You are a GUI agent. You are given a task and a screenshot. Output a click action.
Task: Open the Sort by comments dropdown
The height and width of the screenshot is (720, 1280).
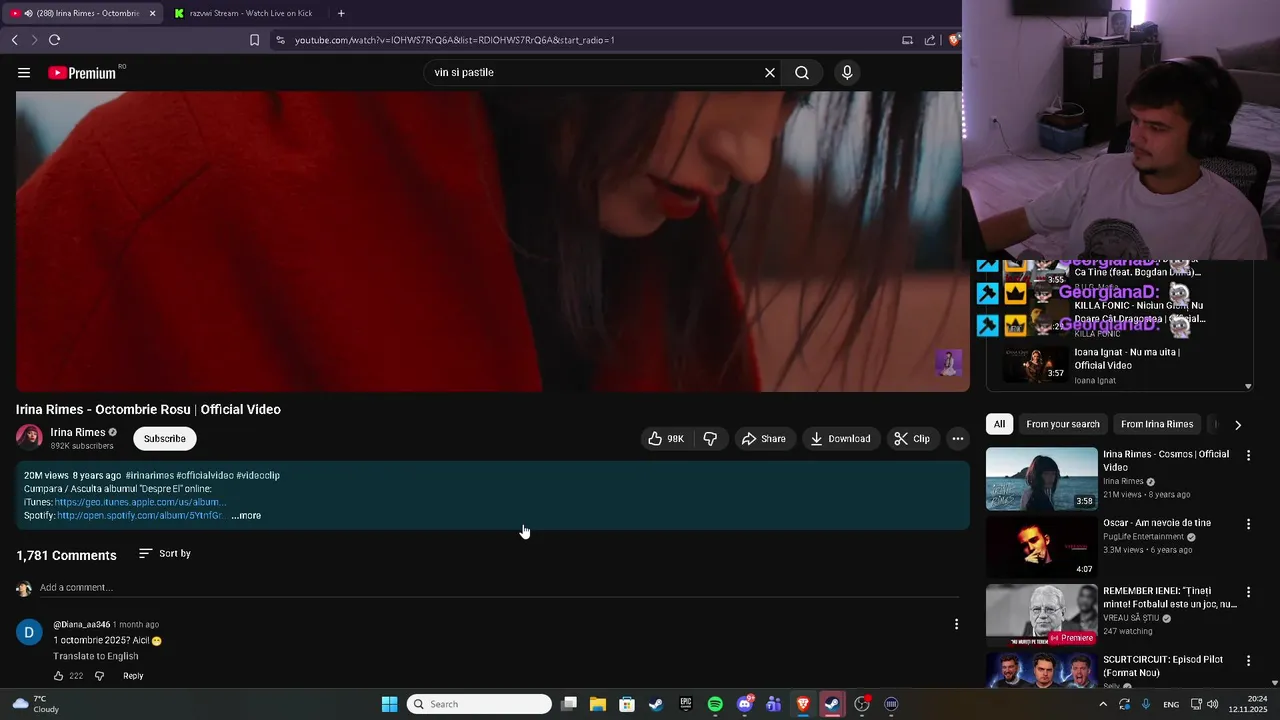165,554
